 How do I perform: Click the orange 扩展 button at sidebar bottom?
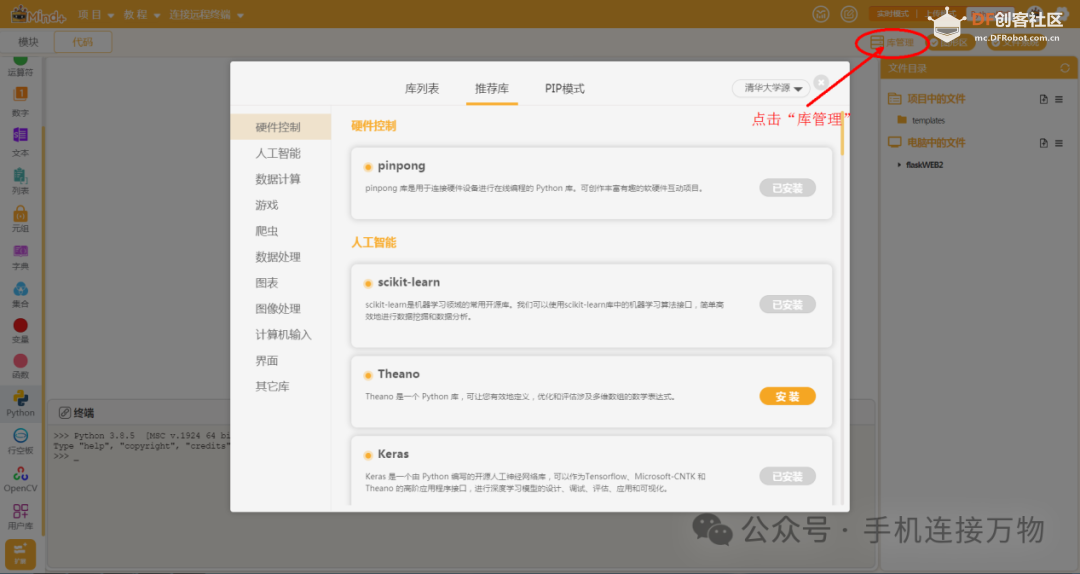click(x=20, y=553)
